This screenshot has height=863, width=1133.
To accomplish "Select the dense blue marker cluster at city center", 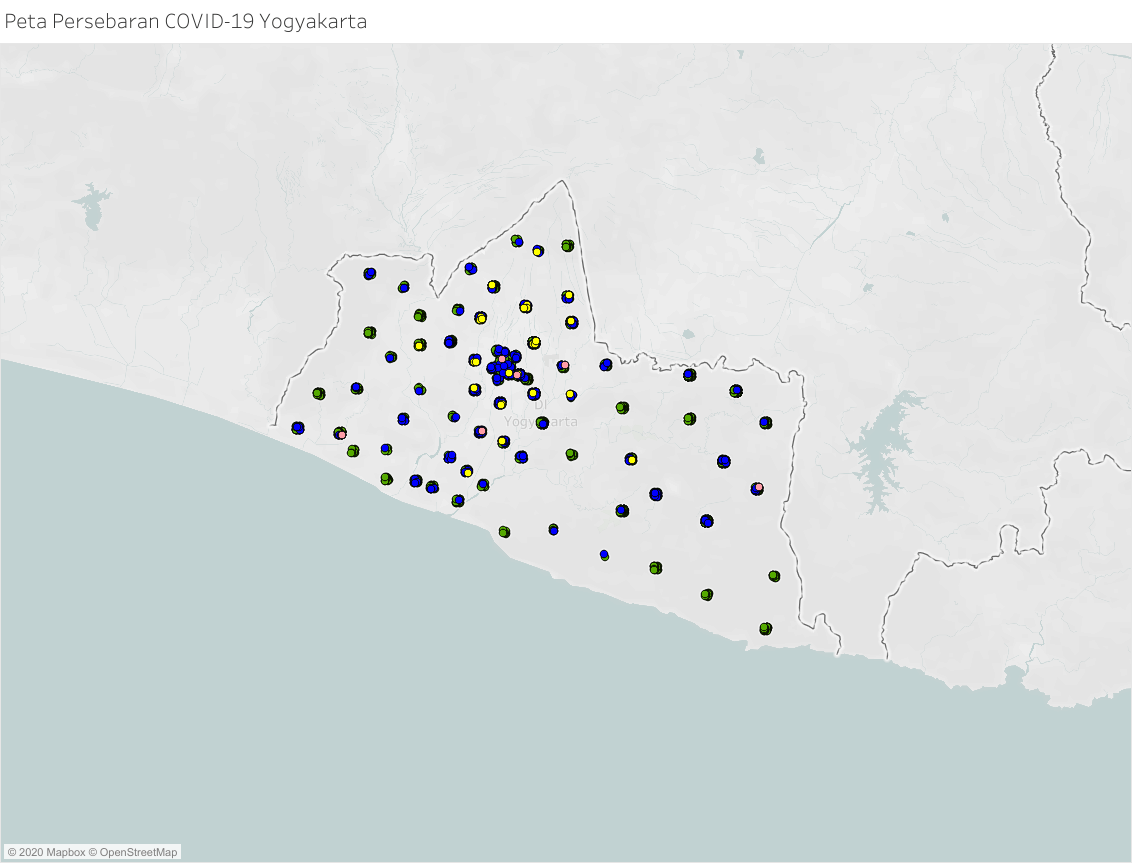I will 504,366.
